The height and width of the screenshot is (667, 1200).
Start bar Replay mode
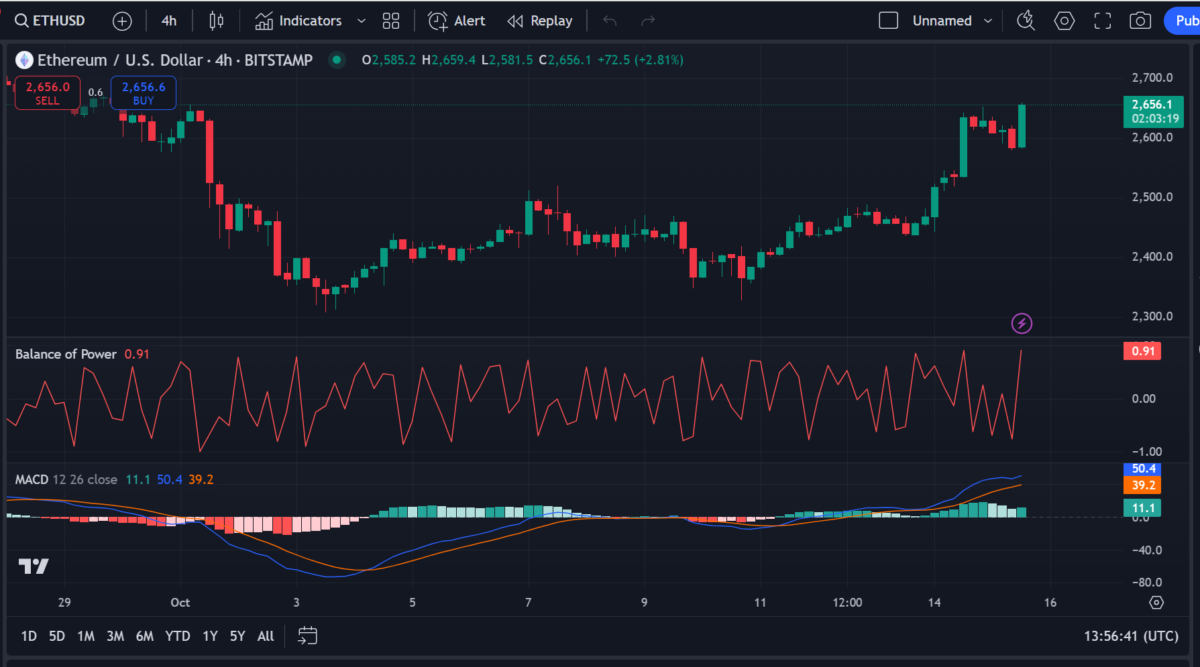tap(540, 20)
